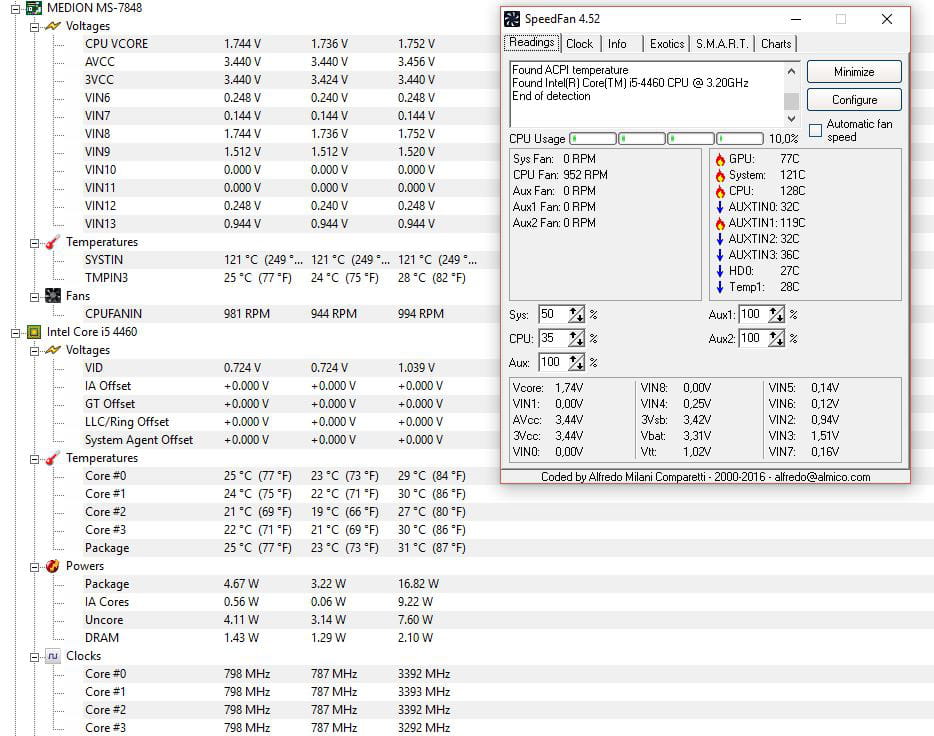934x736 pixels.
Task: Click the HD0 blue down-arrow icon
Action: [719, 271]
